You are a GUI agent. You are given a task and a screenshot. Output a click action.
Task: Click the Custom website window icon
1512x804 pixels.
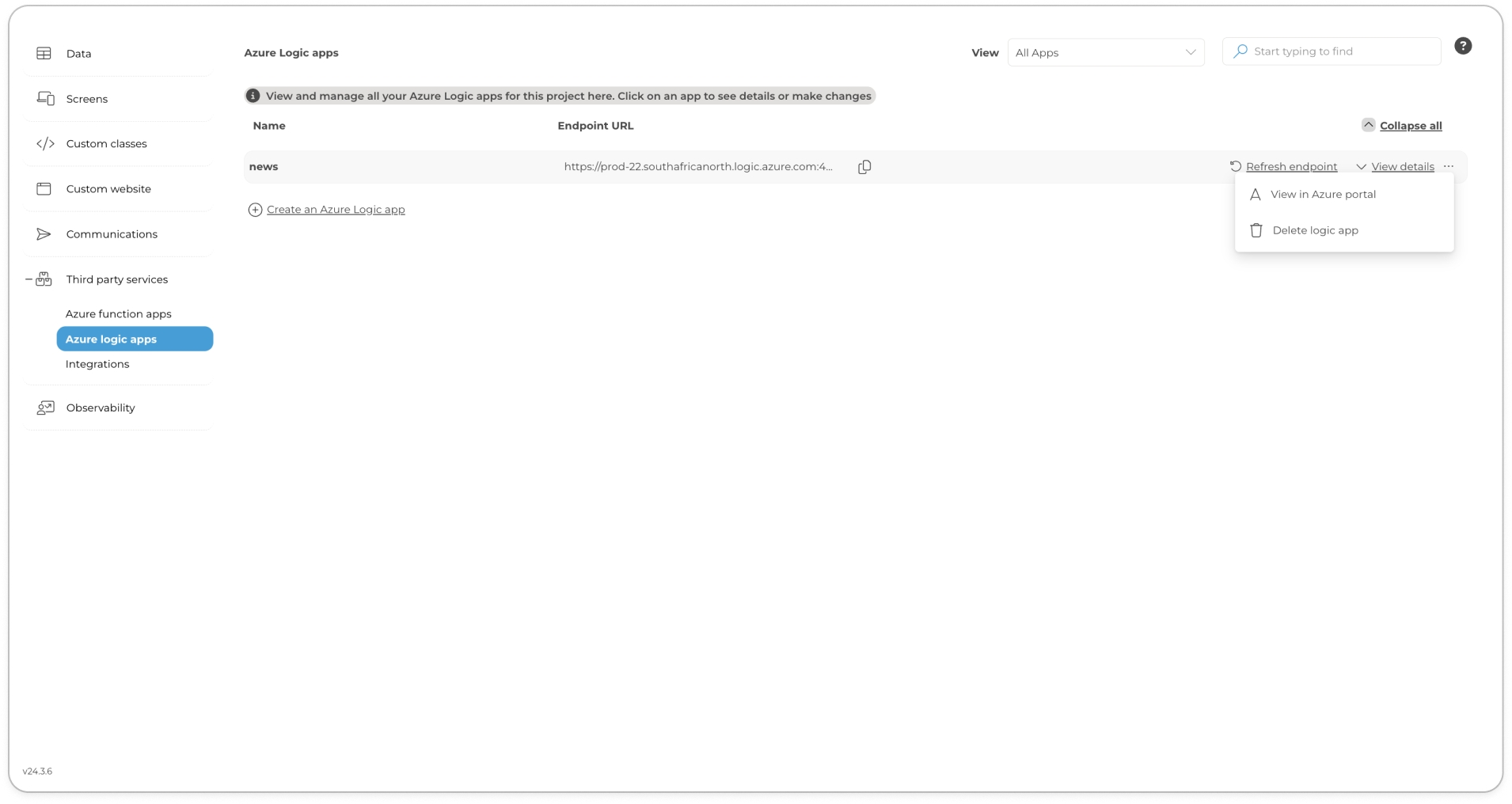coord(44,189)
